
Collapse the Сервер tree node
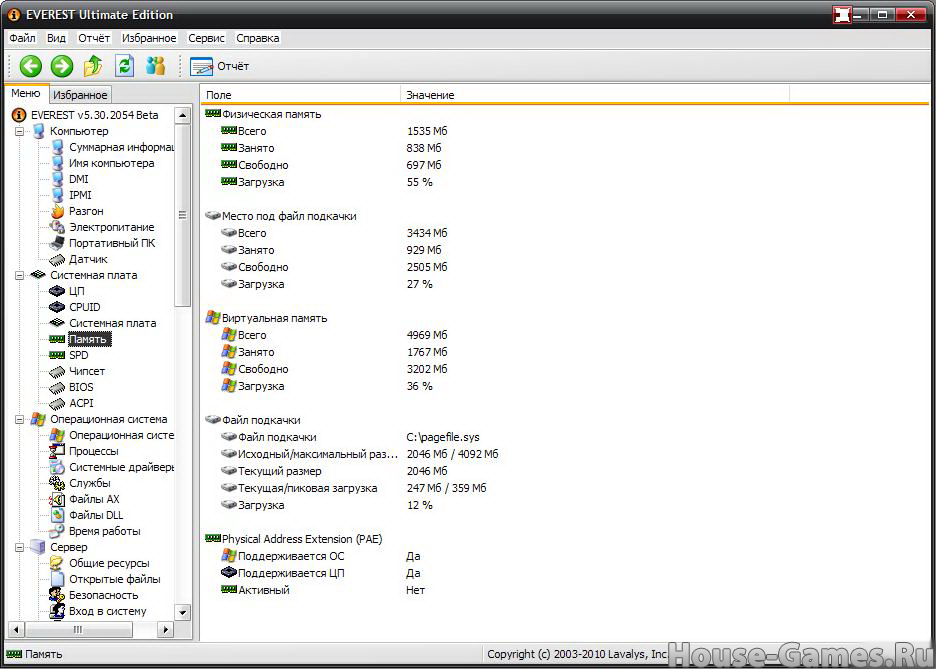(x=20, y=547)
